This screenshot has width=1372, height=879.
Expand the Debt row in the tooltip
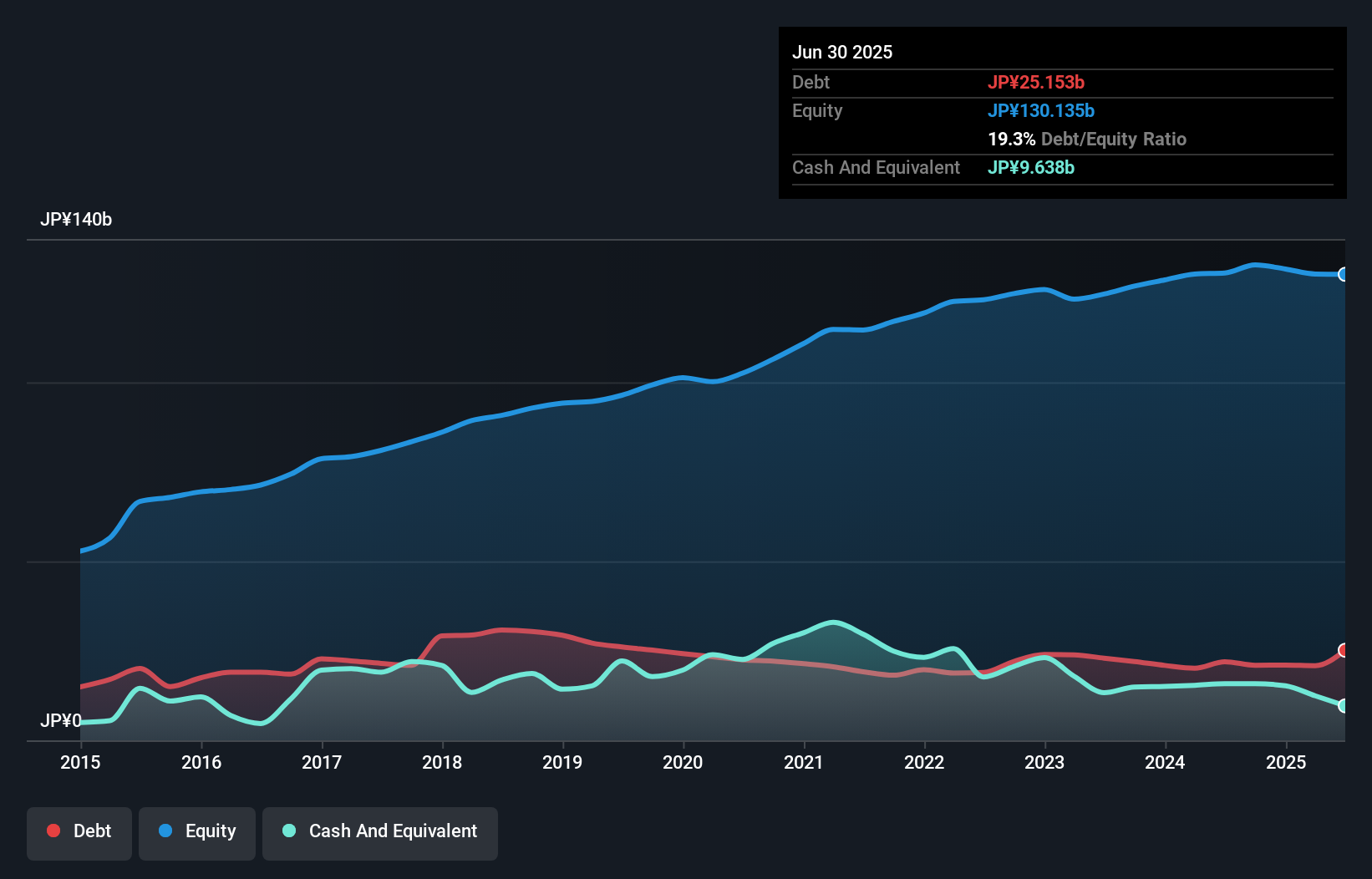point(810,83)
